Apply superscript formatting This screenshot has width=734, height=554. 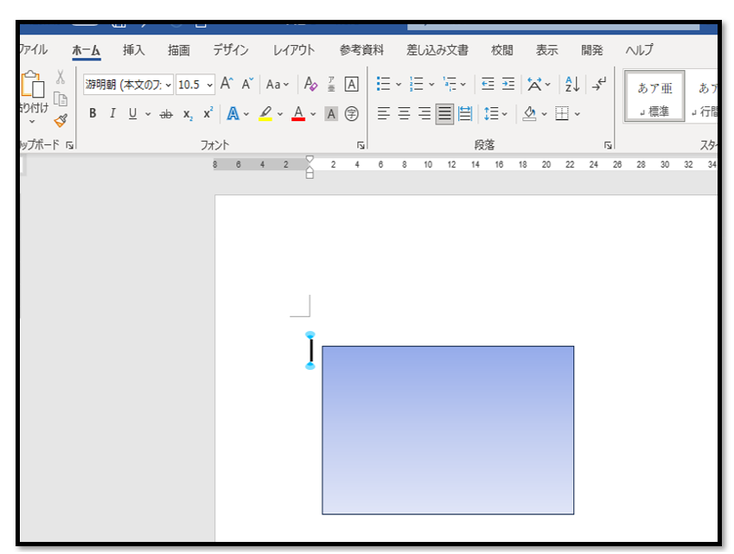(208, 113)
